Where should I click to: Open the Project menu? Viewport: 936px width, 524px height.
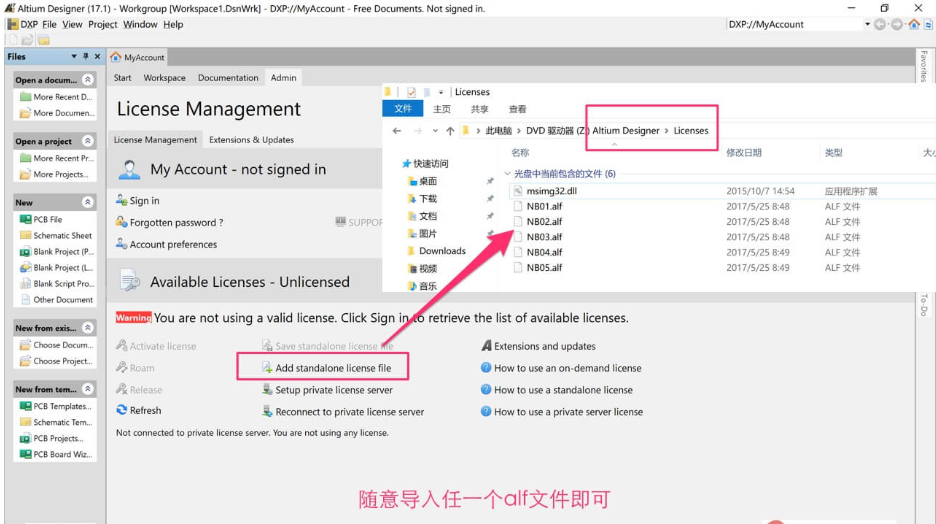pos(103,24)
